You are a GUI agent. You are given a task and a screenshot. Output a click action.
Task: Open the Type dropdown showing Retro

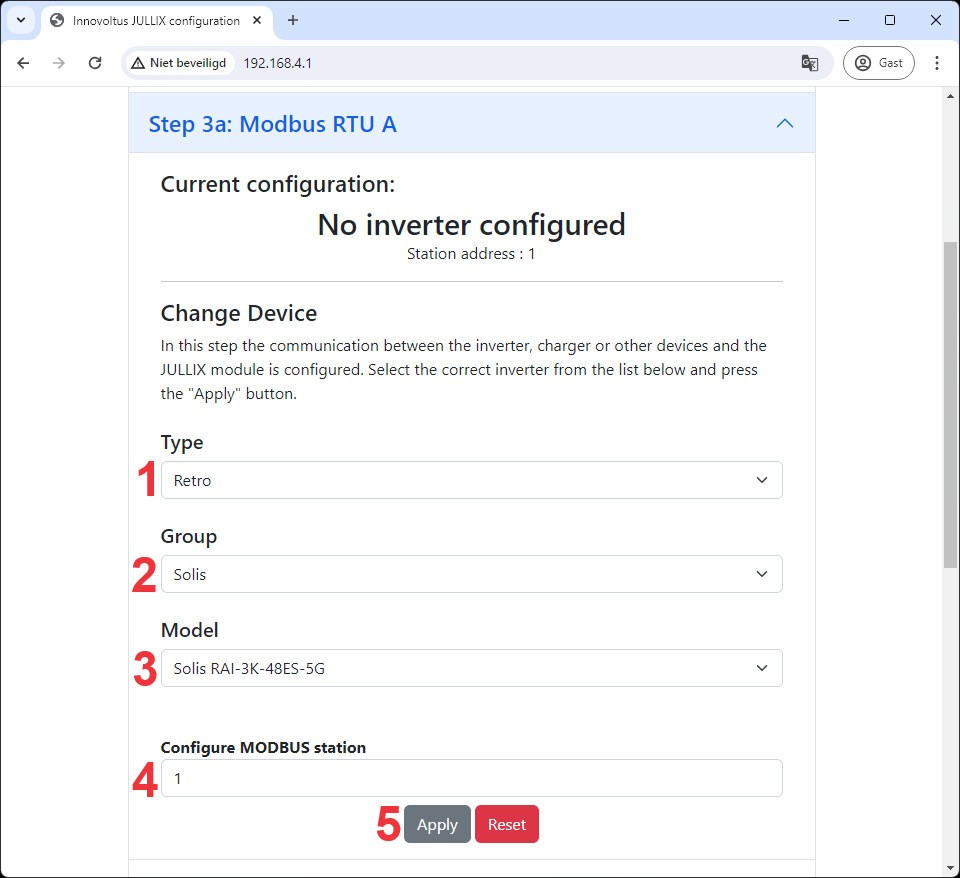click(471, 480)
